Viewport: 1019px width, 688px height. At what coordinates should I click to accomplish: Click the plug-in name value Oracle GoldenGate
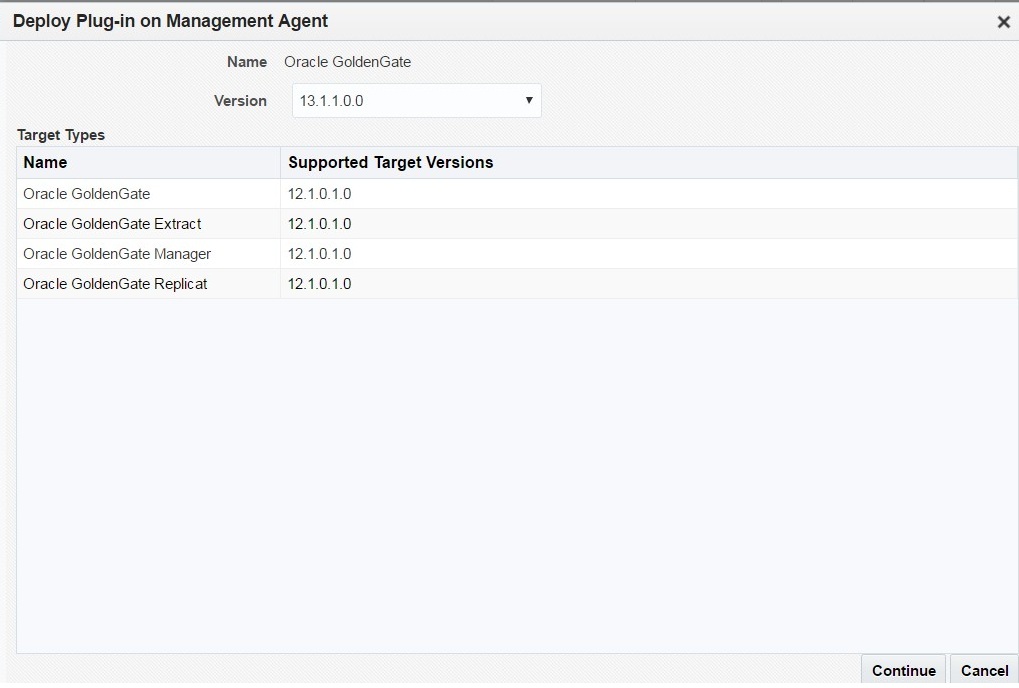pyautogui.click(x=347, y=62)
